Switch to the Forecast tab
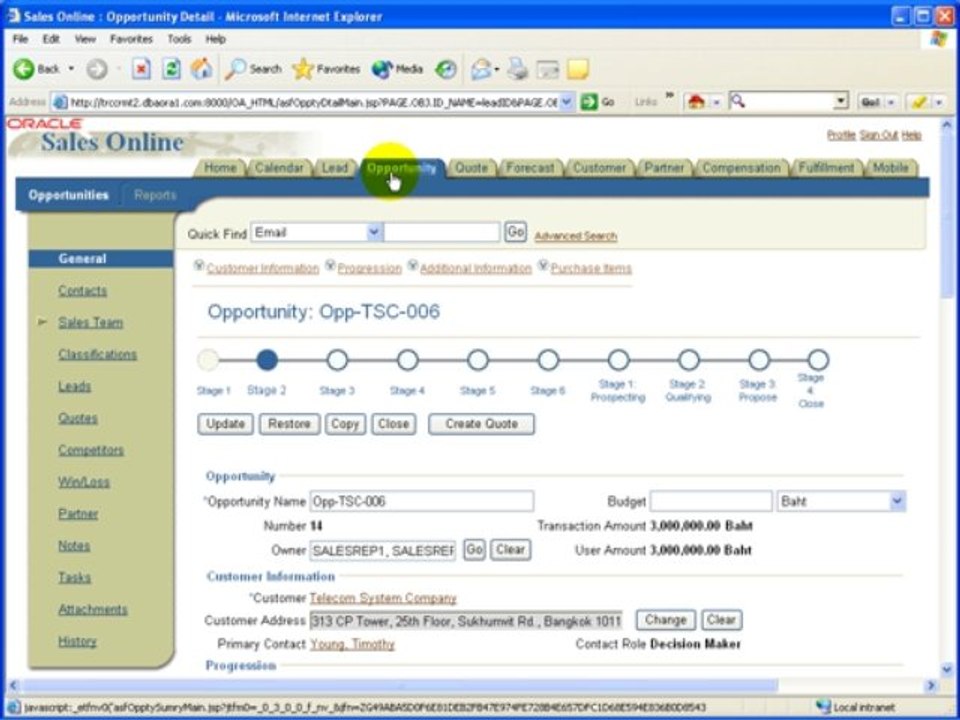This screenshot has height=720, width=960. tap(530, 168)
